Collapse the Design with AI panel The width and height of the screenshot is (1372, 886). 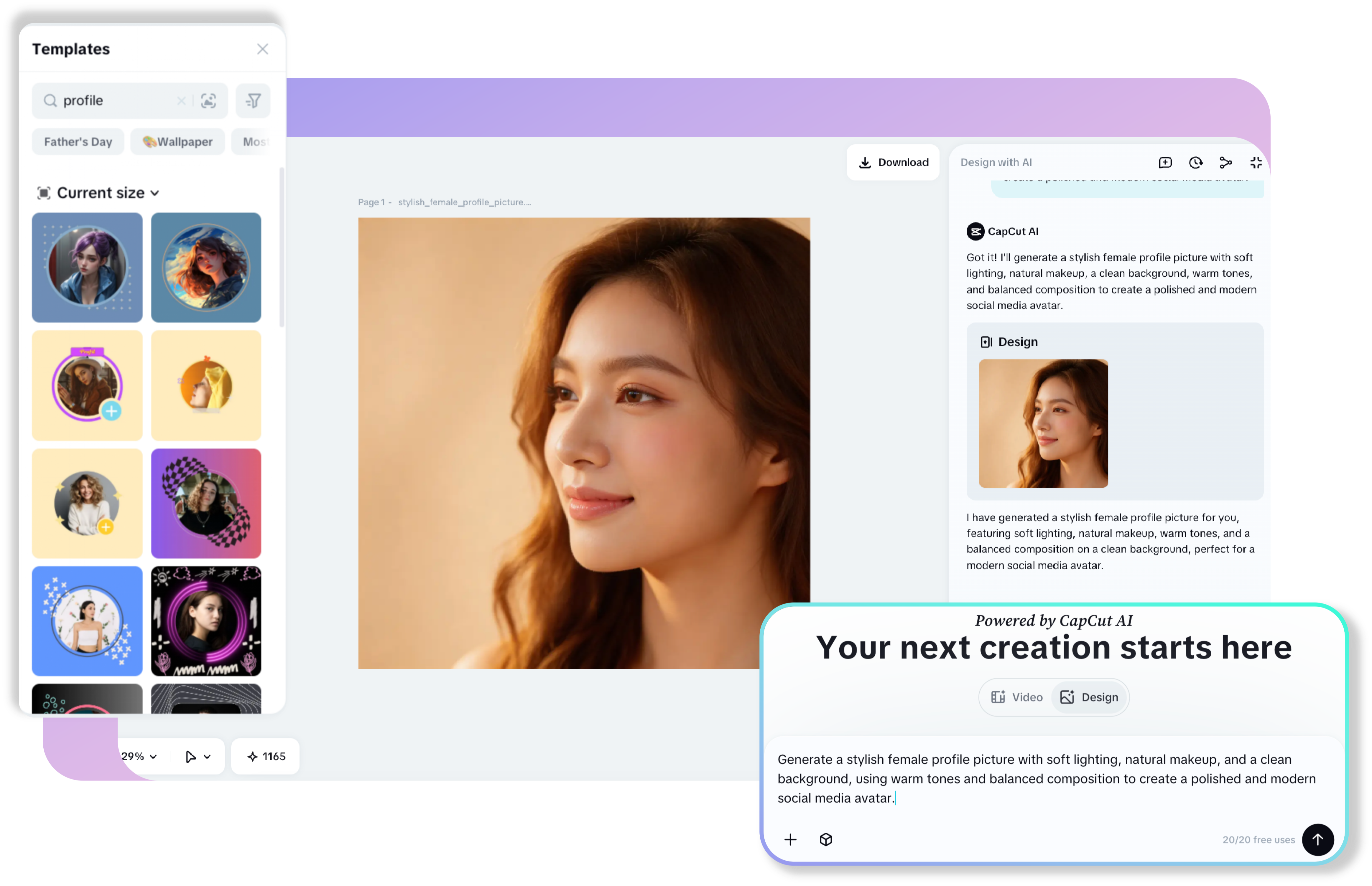(1256, 162)
